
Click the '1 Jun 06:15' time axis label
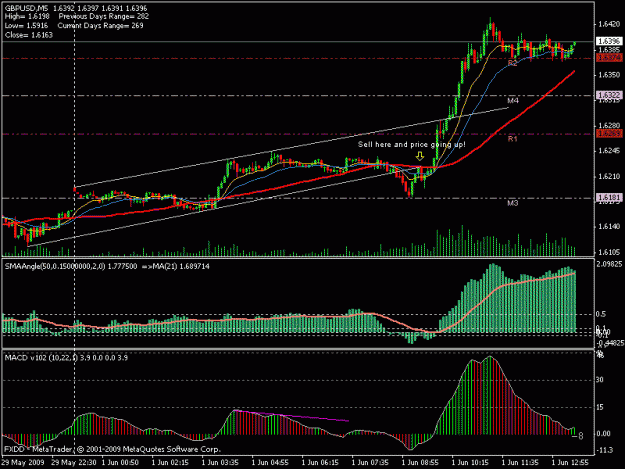click(x=320, y=463)
